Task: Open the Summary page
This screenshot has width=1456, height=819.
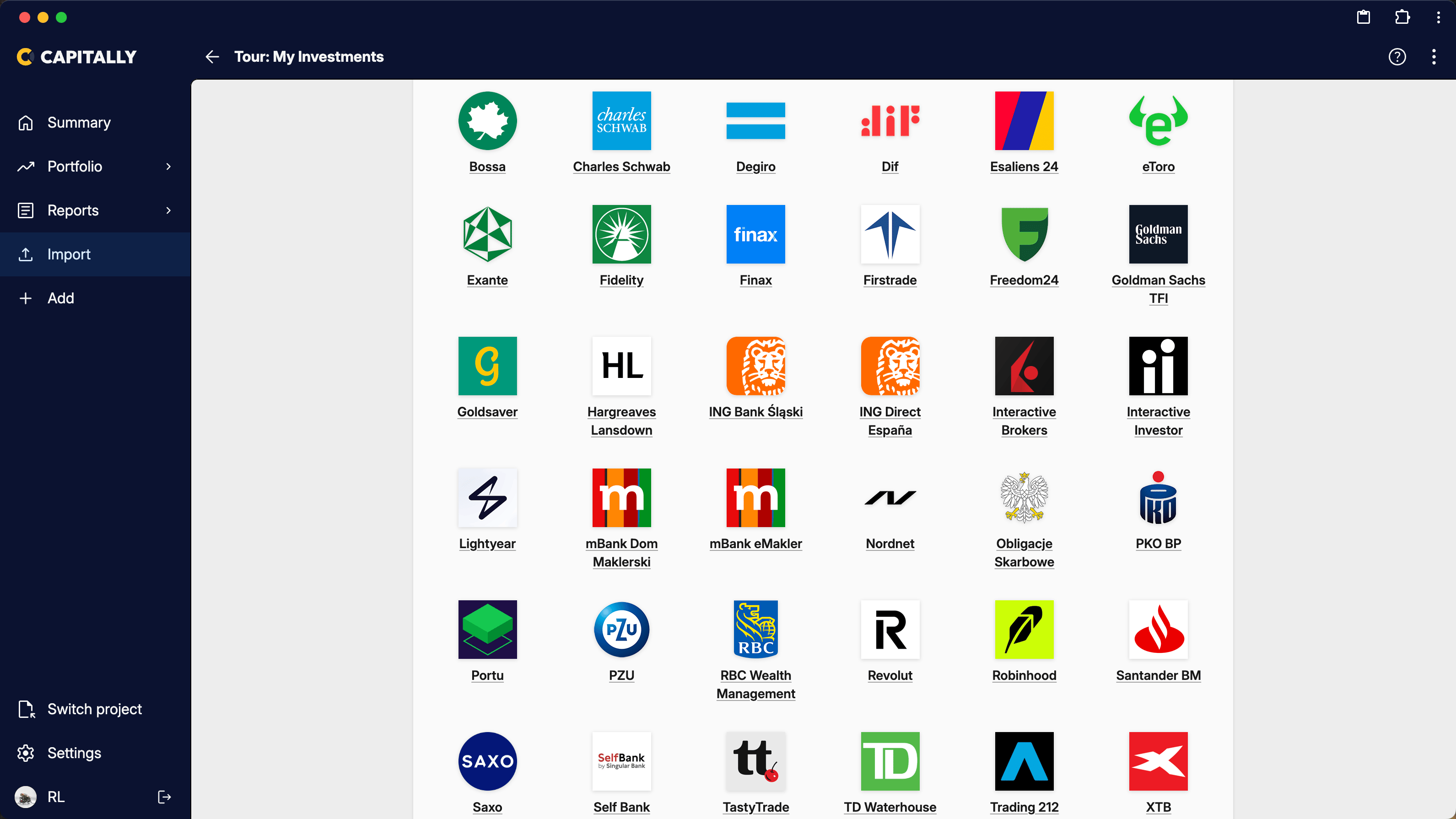Action: (x=96, y=123)
